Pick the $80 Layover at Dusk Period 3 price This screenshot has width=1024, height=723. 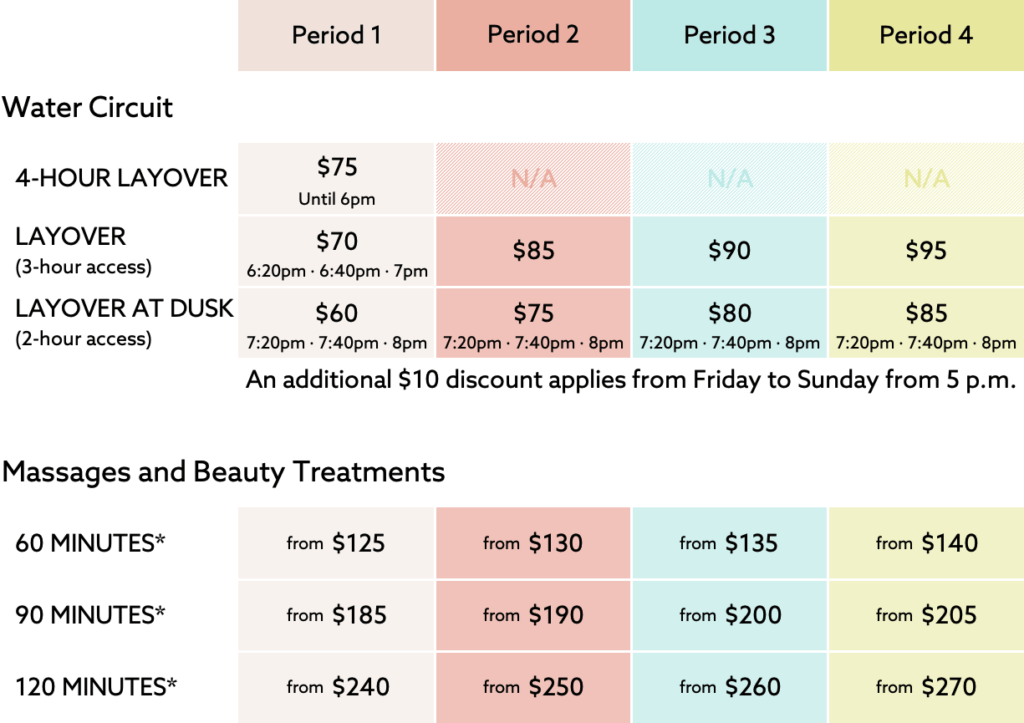[729, 314]
